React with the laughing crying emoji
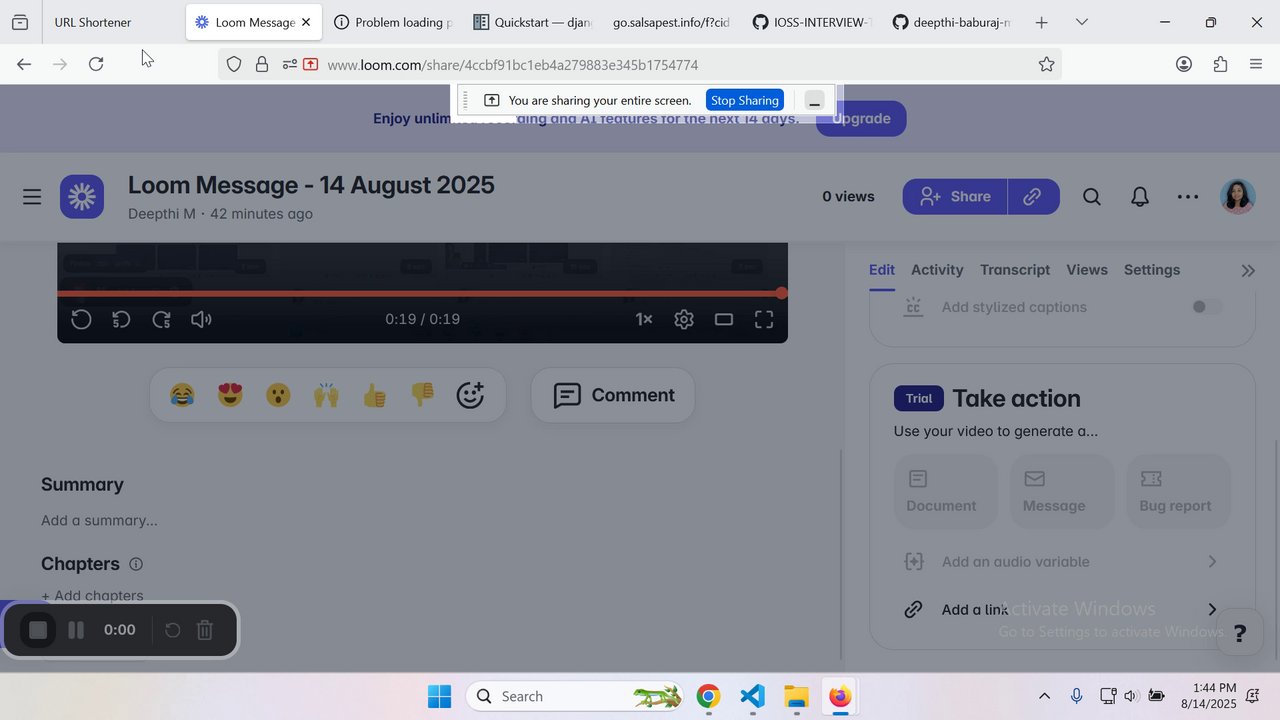This screenshot has width=1280, height=720. click(x=182, y=395)
